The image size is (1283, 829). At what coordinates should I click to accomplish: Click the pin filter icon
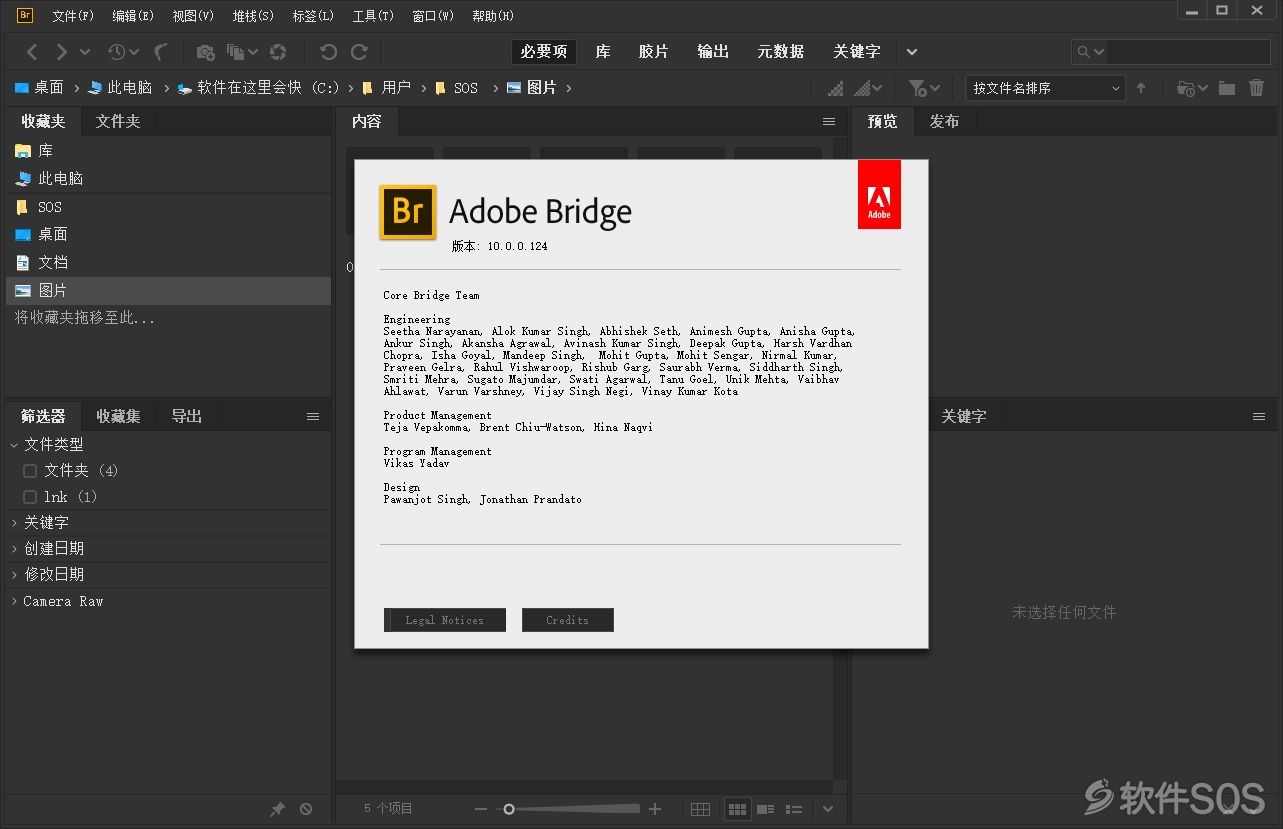278,809
